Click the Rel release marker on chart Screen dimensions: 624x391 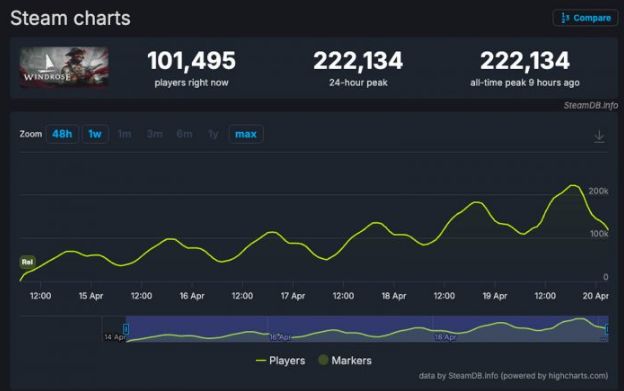tap(27, 262)
